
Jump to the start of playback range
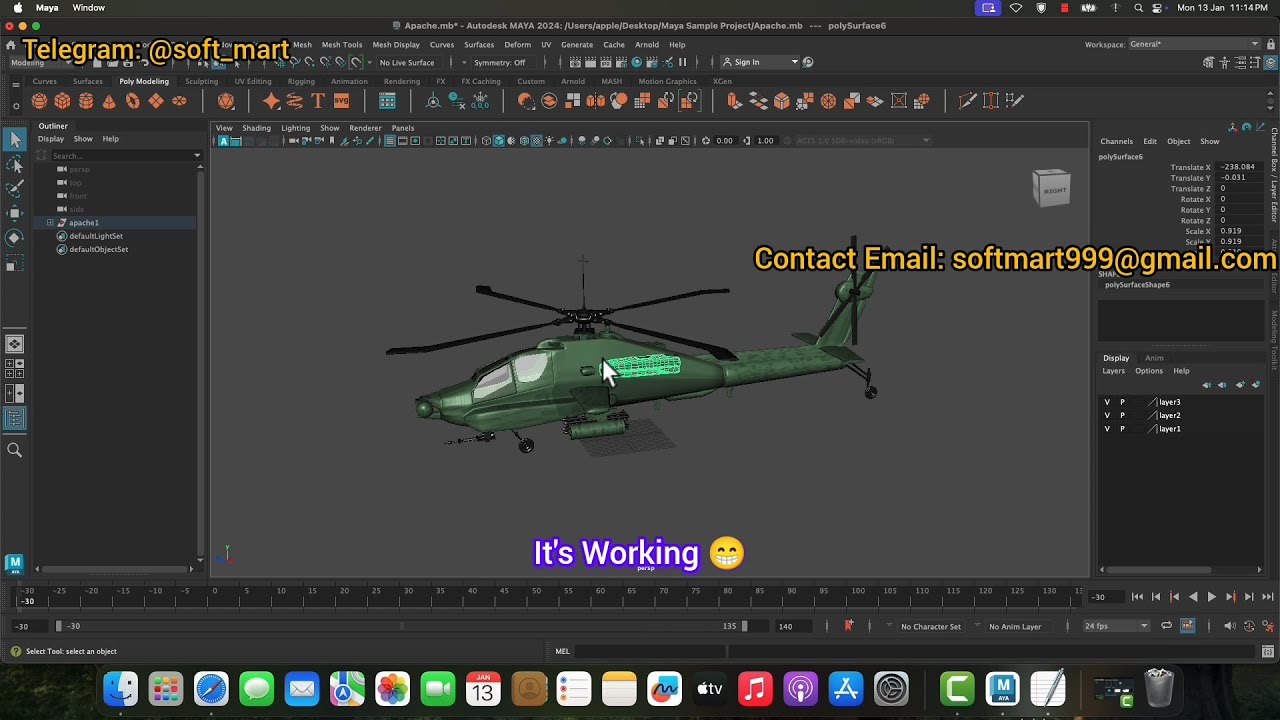pos(1137,597)
